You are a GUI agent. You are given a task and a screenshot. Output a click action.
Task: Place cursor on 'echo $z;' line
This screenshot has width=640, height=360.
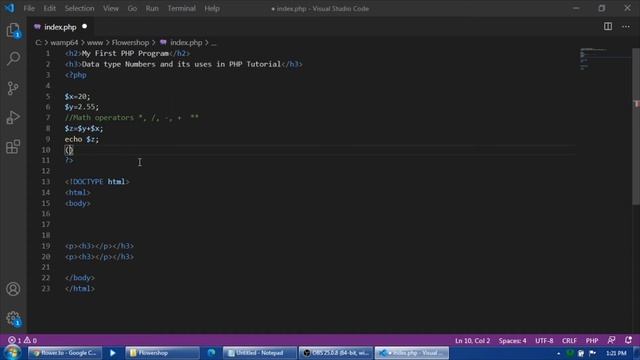pos(82,139)
